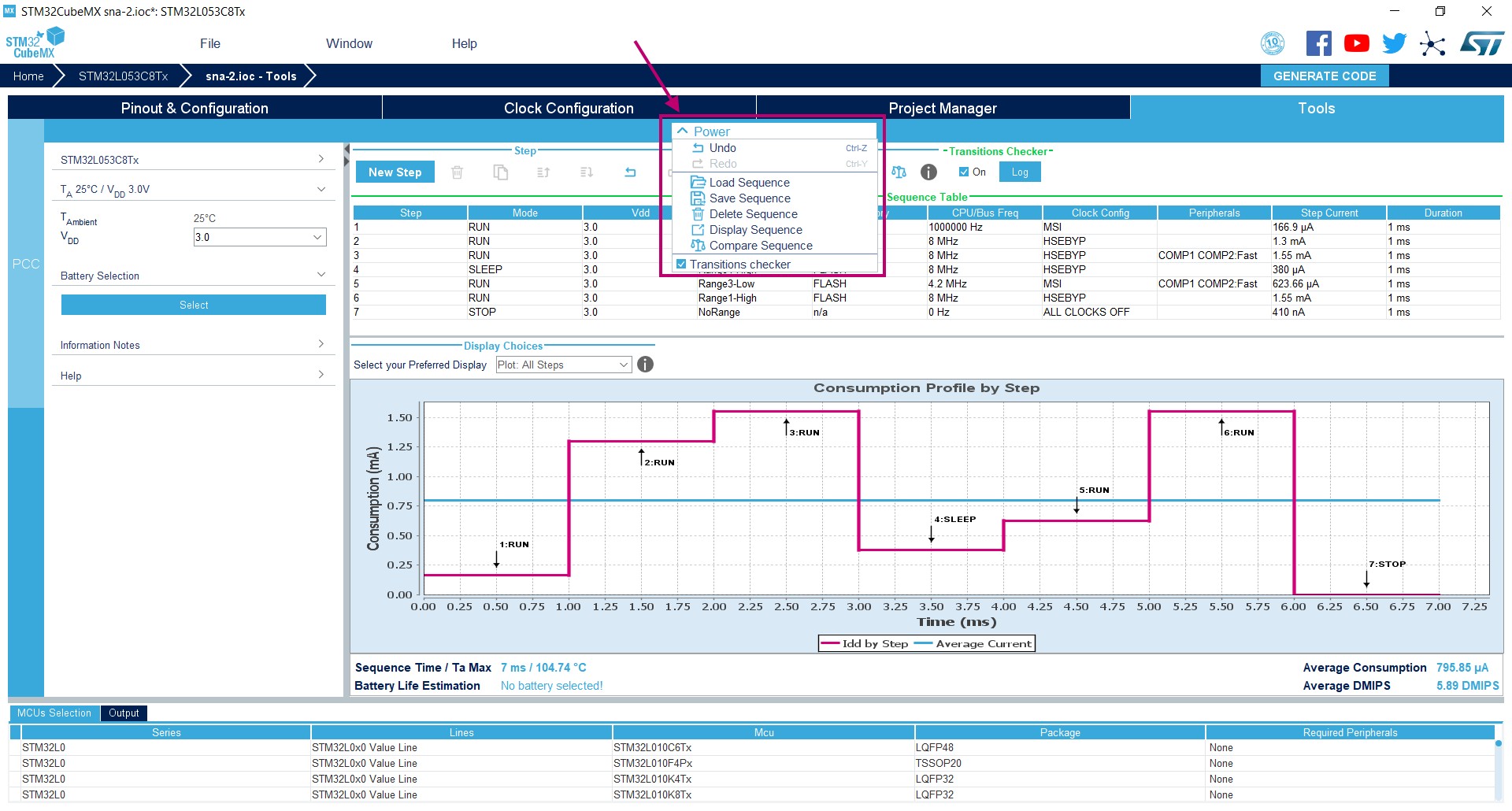
Task: Open the YouTube icon link
Action: click(1357, 43)
